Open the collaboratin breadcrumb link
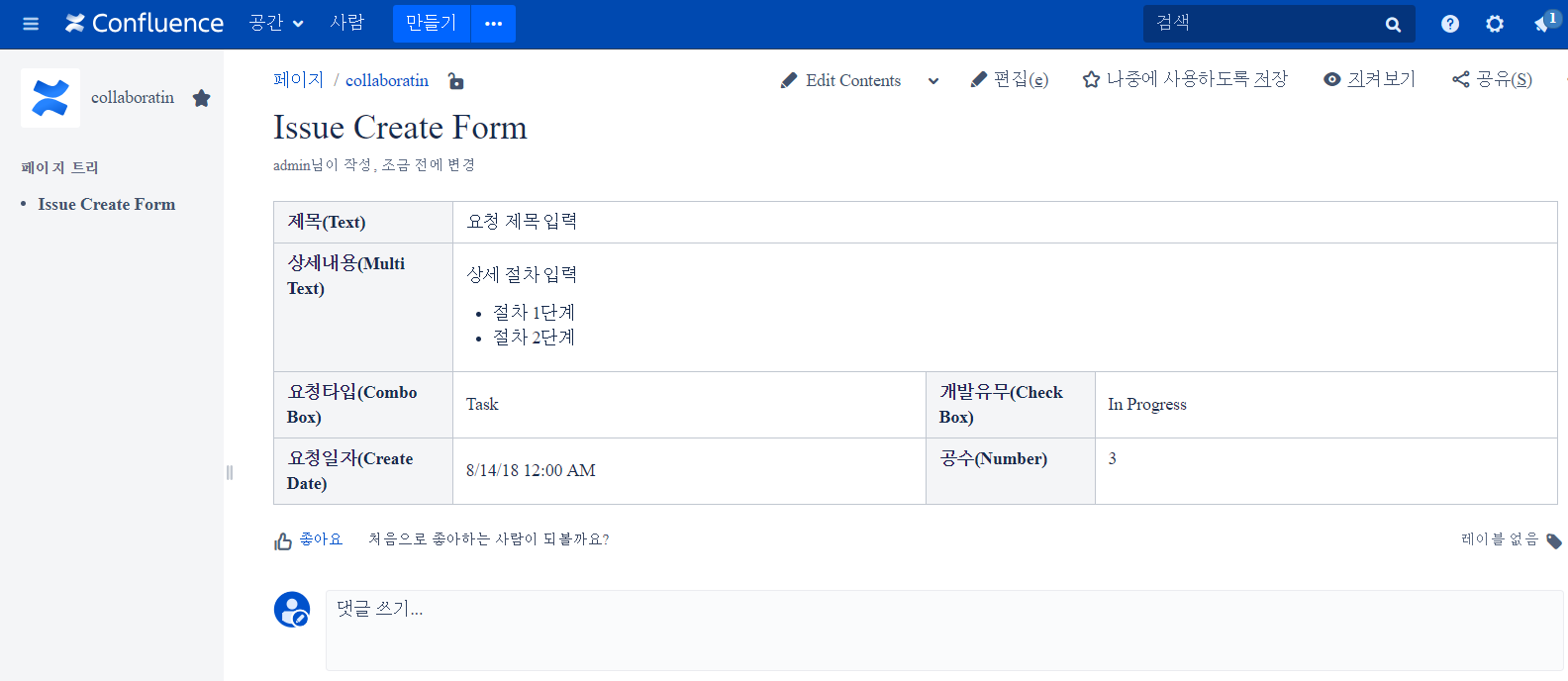The height and width of the screenshot is (681, 1568). (x=387, y=81)
